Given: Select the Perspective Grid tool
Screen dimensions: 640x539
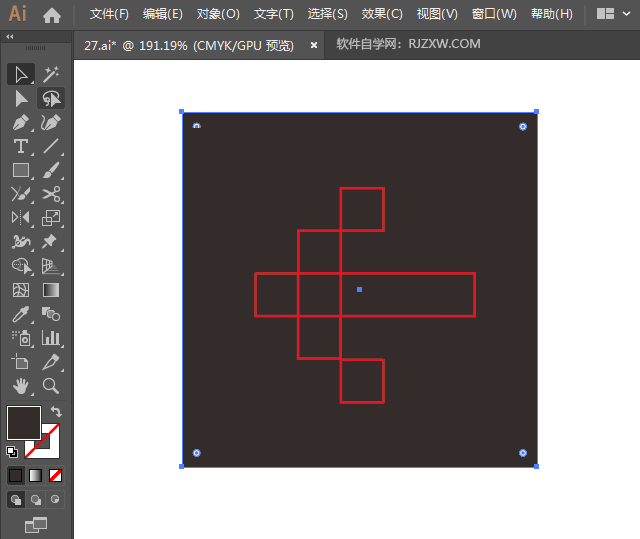Looking at the screenshot, I should (51, 266).
